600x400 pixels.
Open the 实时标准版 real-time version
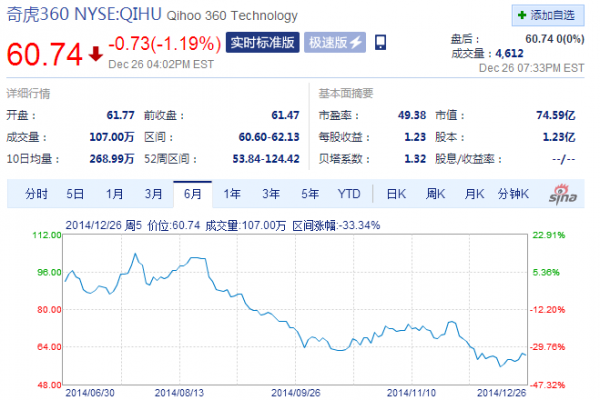pos(262,42)
